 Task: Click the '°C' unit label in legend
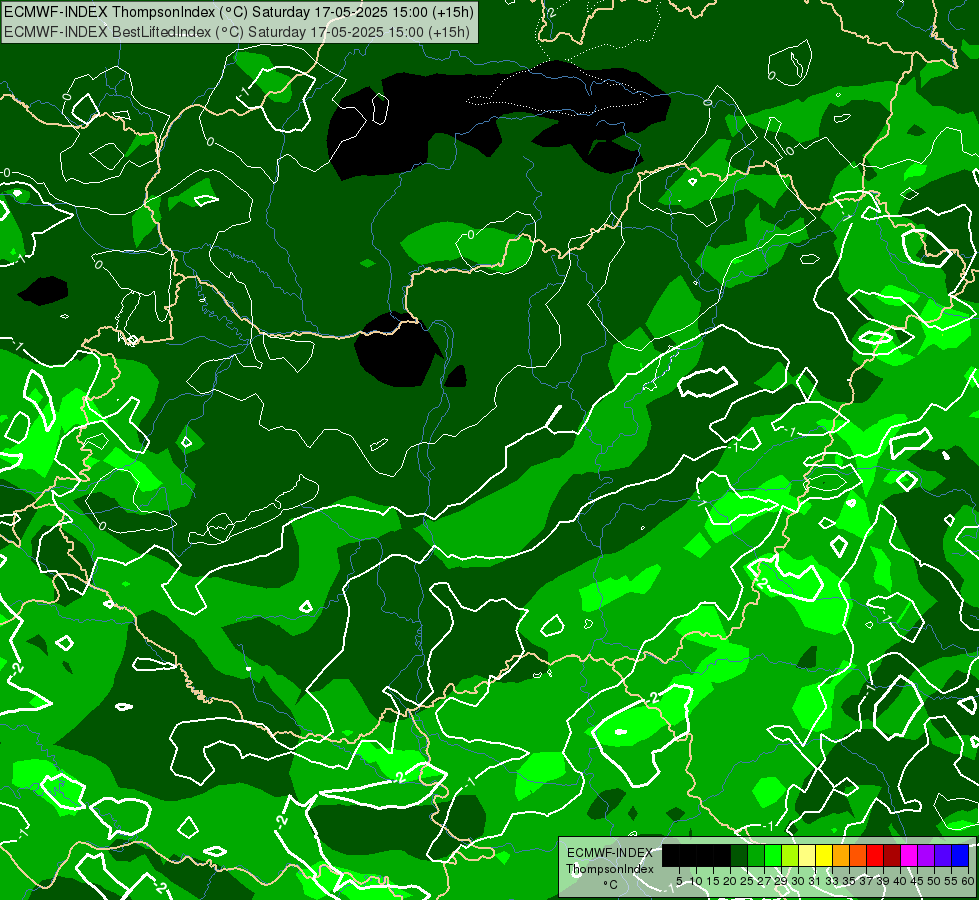(611, 885)
